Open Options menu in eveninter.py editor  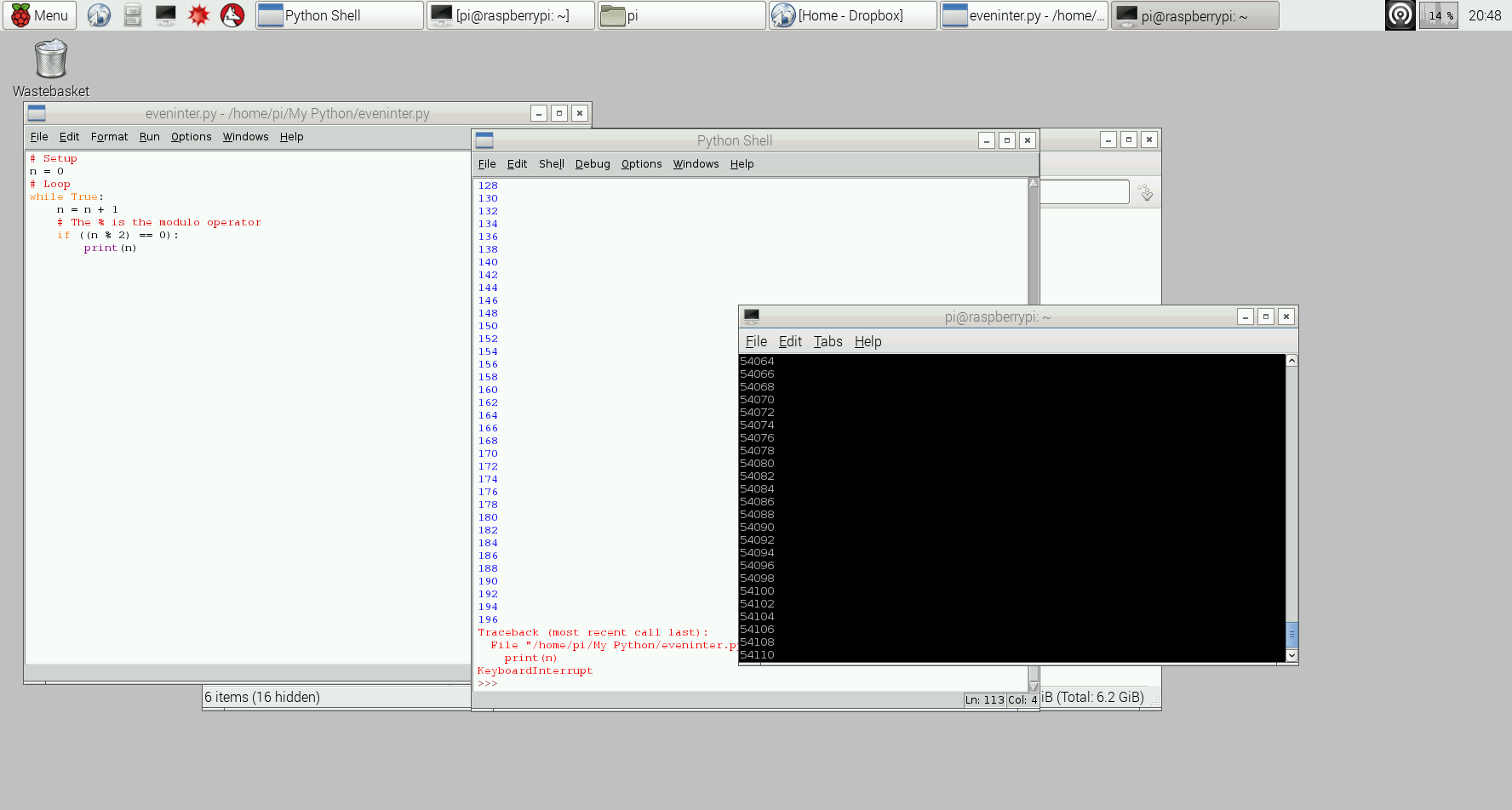coord(191,137)
